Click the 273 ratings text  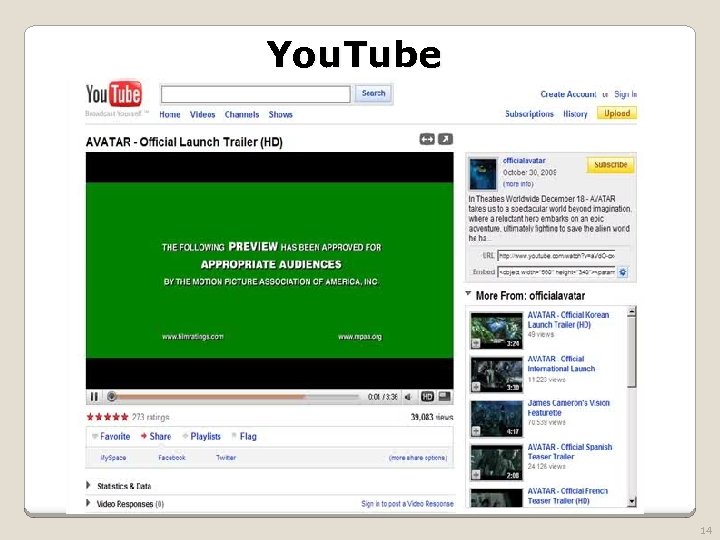(150, 417)
